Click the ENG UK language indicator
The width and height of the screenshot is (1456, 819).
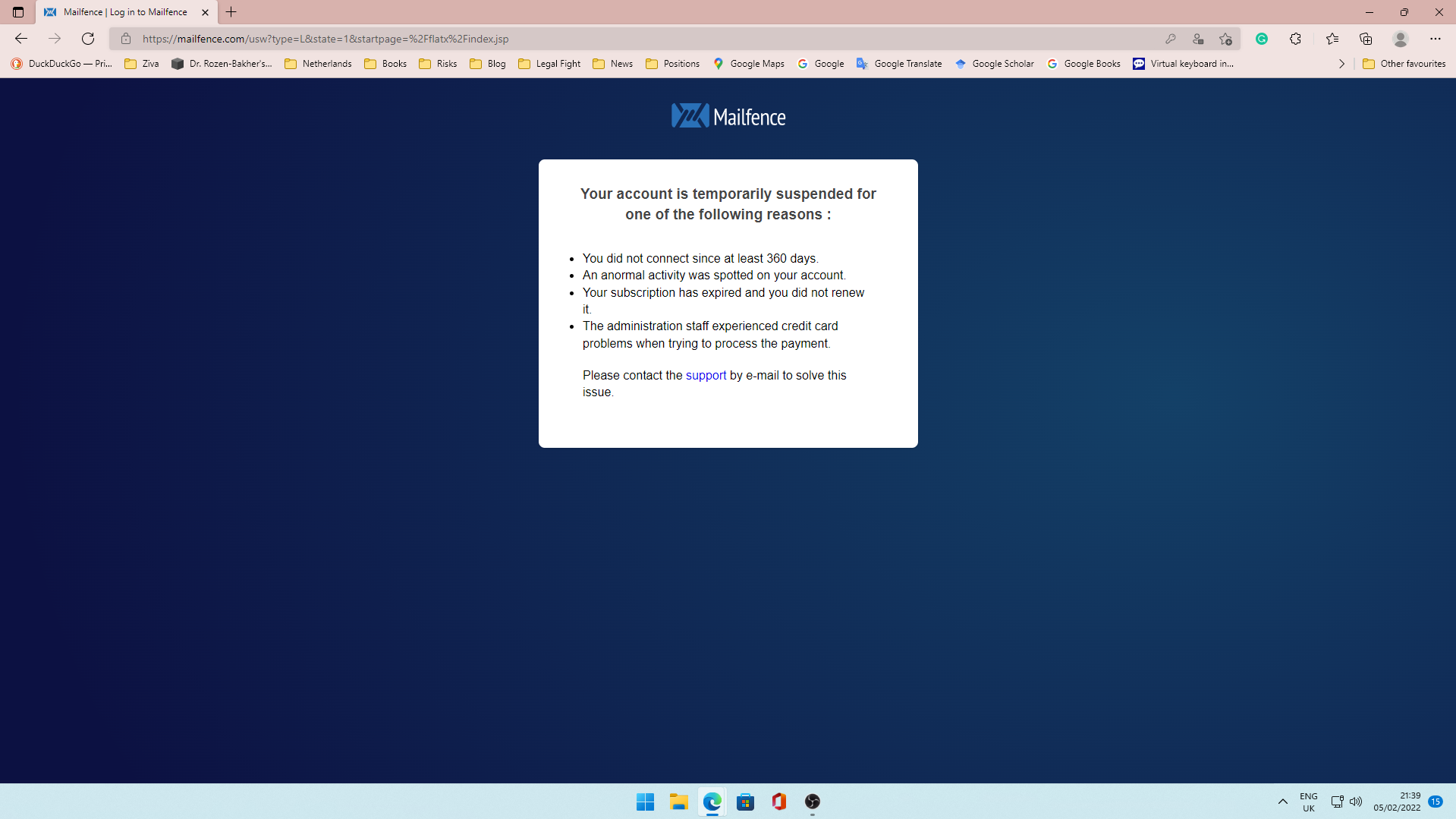[1309, 802]
